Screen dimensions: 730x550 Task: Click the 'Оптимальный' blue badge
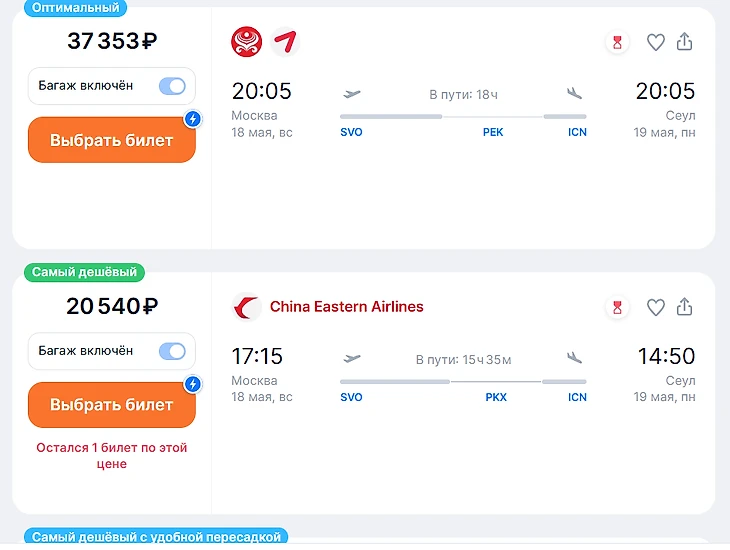click(x=75, y=7)
